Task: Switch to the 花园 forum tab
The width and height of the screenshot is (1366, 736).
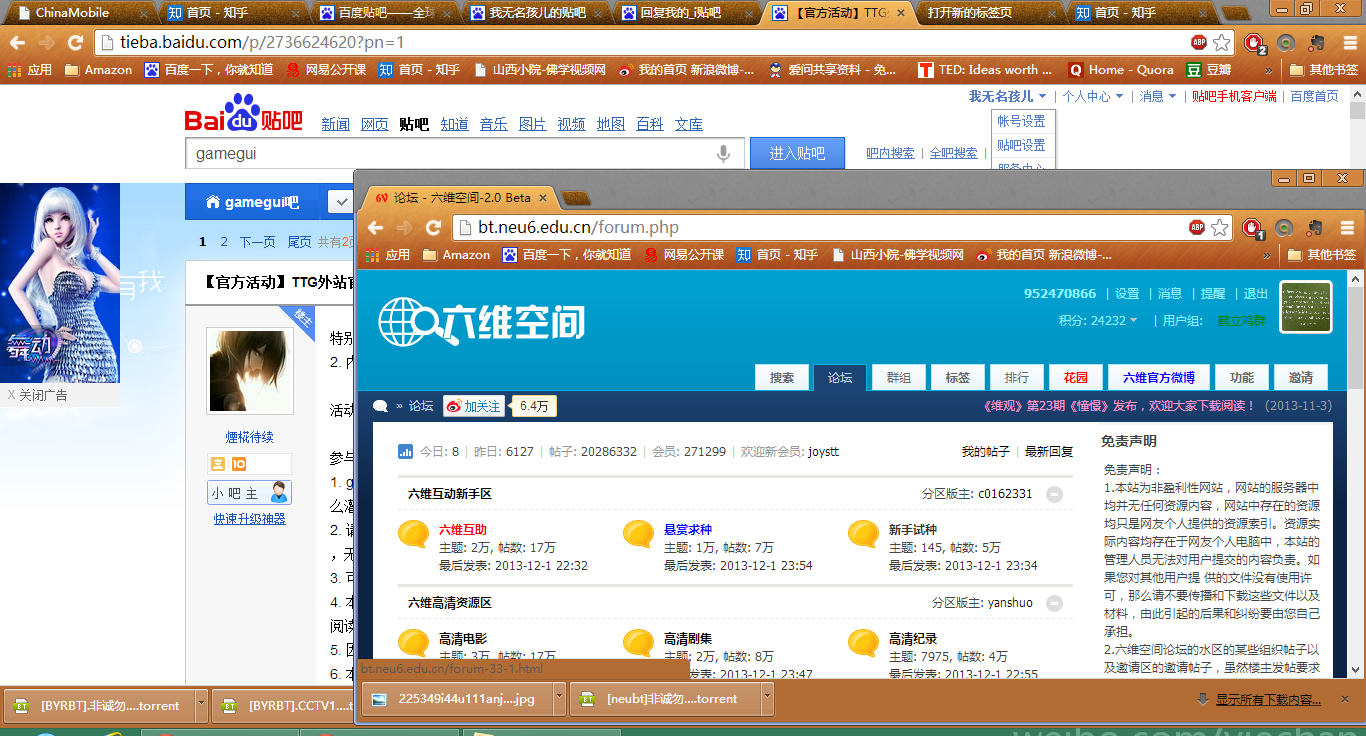Action: (1076, 378)
